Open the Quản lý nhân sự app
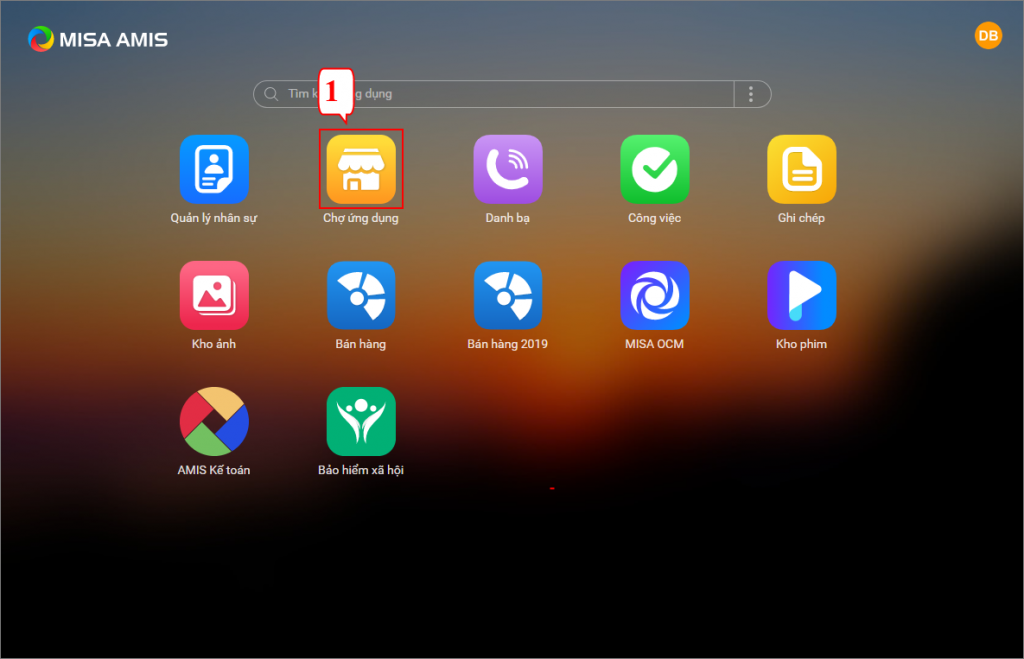This screenshot has width=1024, height=659. (x=214, y=169)
